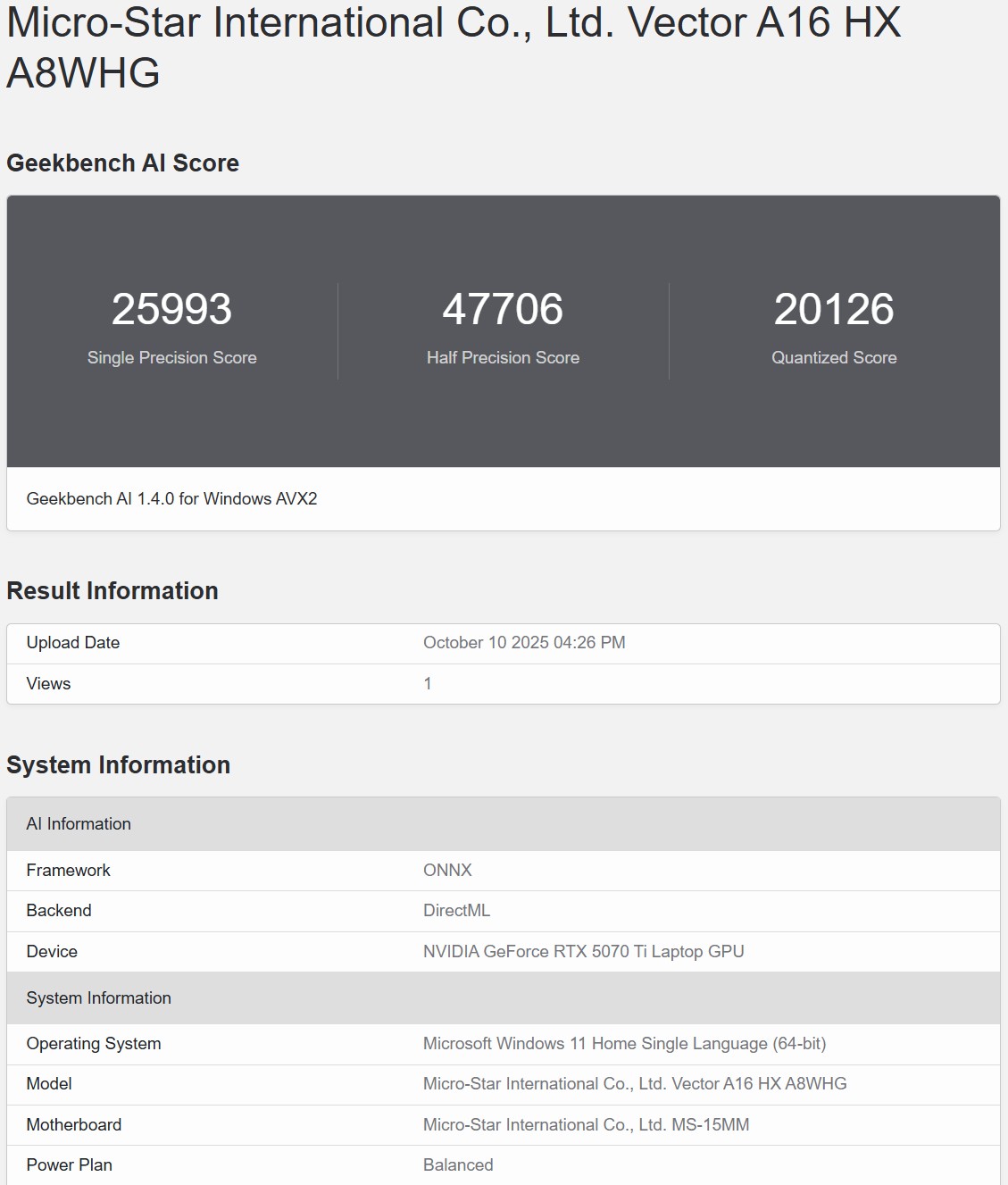This screenshot has width=1008, height=1185.
Task: Click the Microsoft Windows 11 operating system value
Action: coord(624,1044)
